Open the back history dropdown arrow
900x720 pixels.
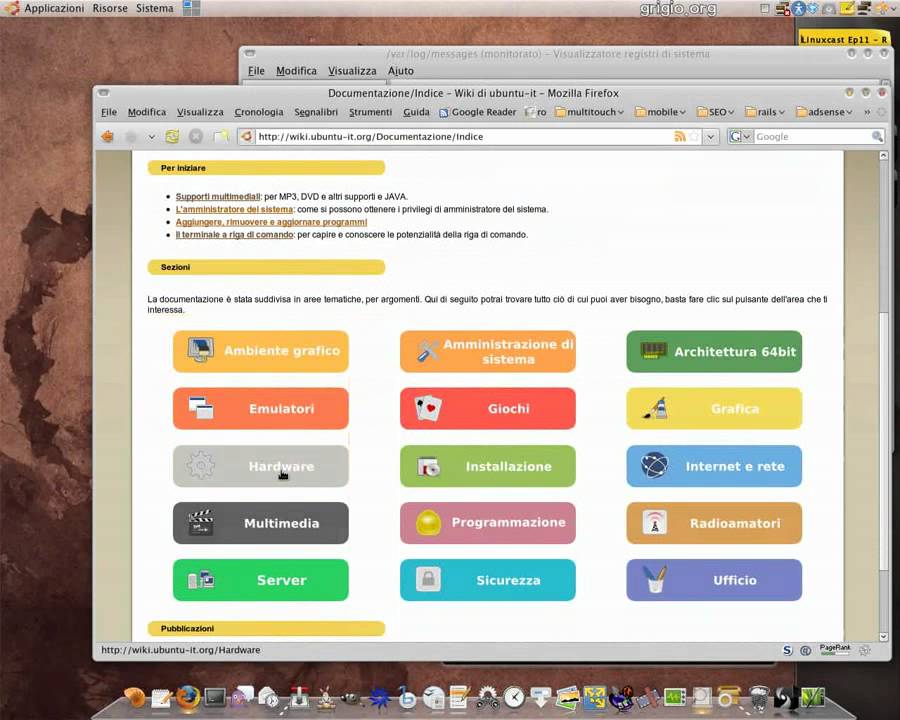151,137
